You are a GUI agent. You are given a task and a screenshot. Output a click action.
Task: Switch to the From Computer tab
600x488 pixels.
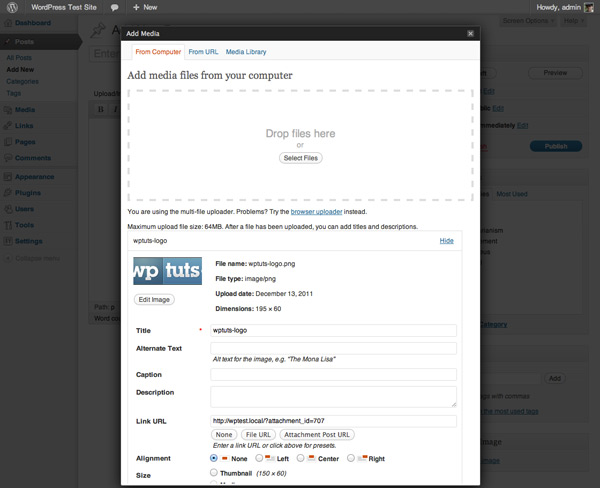[x=158, y=52]
